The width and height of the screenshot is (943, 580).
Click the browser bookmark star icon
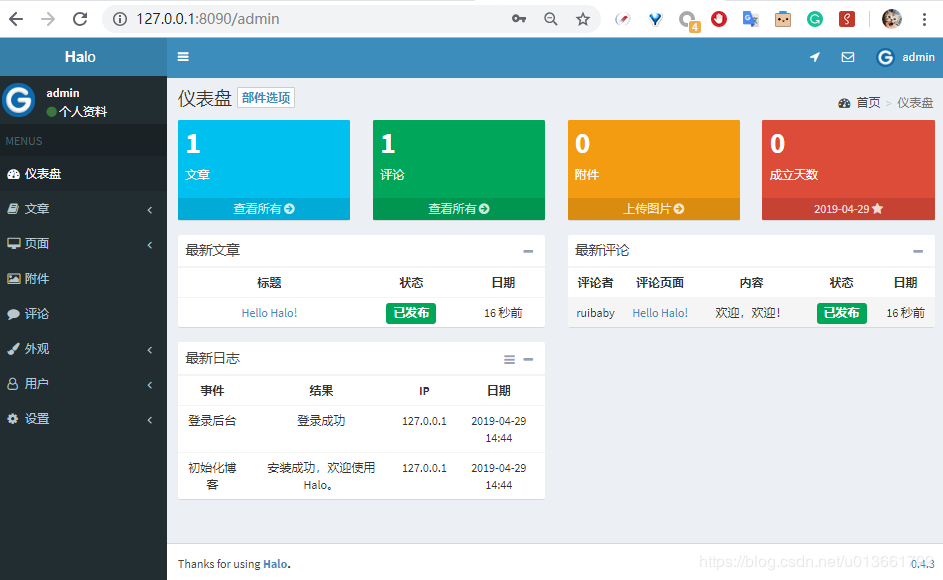[583, 18]
